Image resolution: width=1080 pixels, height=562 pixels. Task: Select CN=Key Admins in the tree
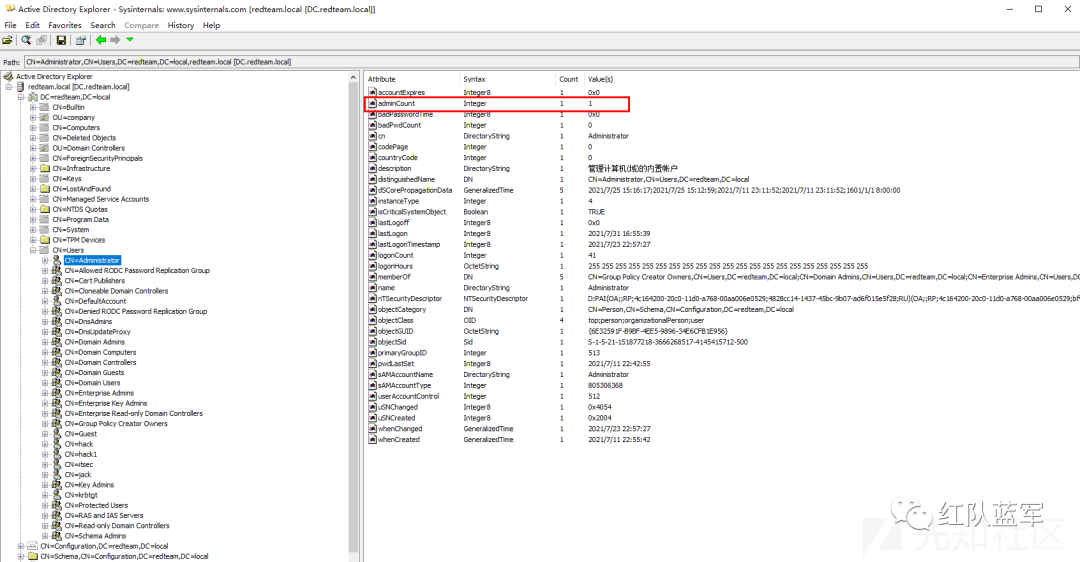[x=90, y=485]
